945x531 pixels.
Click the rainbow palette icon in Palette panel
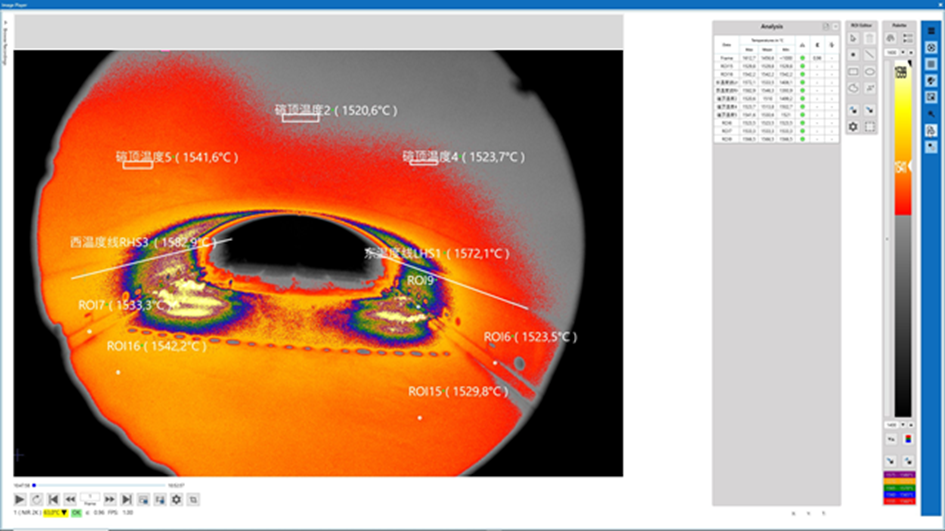(x=891, y=38)
